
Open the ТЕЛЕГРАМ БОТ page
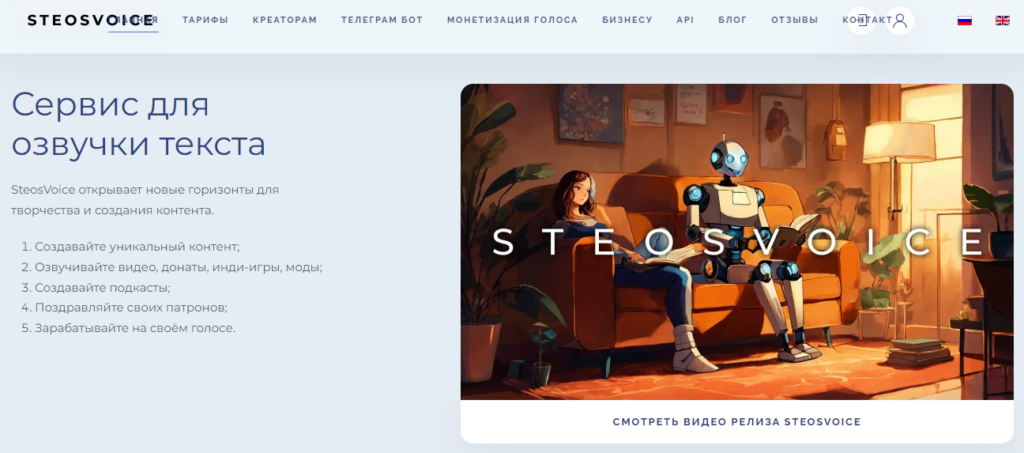pyautogui.click(x=382, y=20)
